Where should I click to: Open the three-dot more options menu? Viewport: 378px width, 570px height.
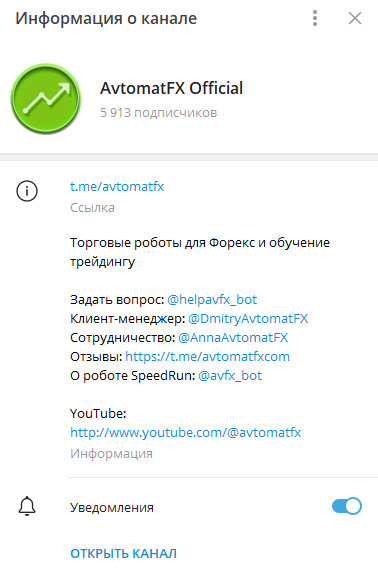[315, 18]
